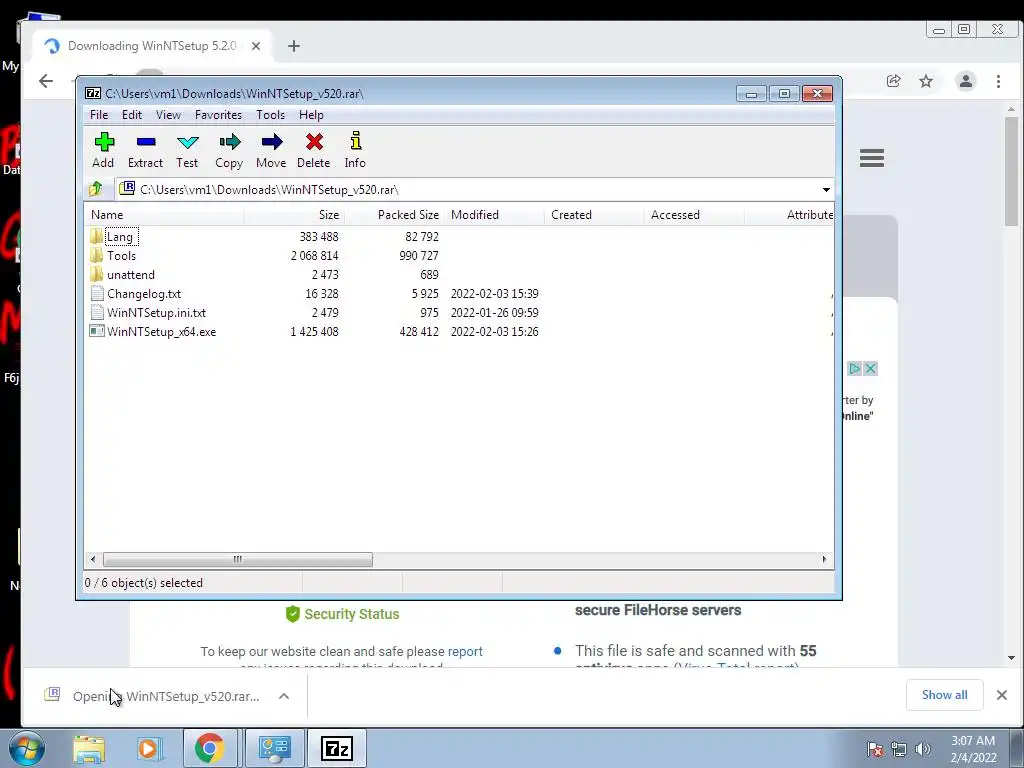Image resolution: width=1024 pixels, height=768 pixels.
Task: Click the Add toolbar icon in 7-Zip
Action: pyautogui.click(x=103, y=150)
